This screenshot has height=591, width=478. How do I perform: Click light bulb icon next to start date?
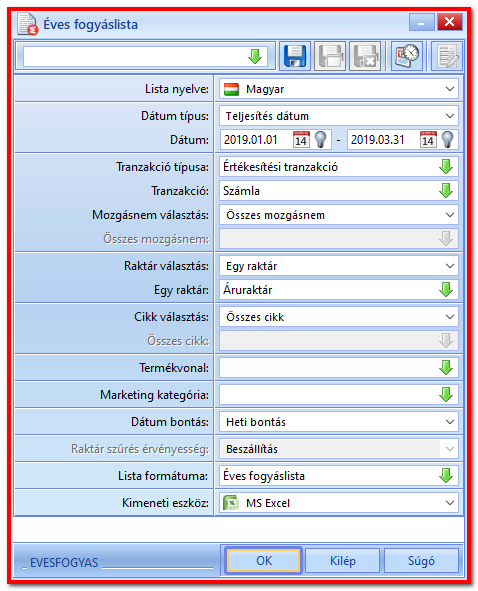[x=321, y=139]
